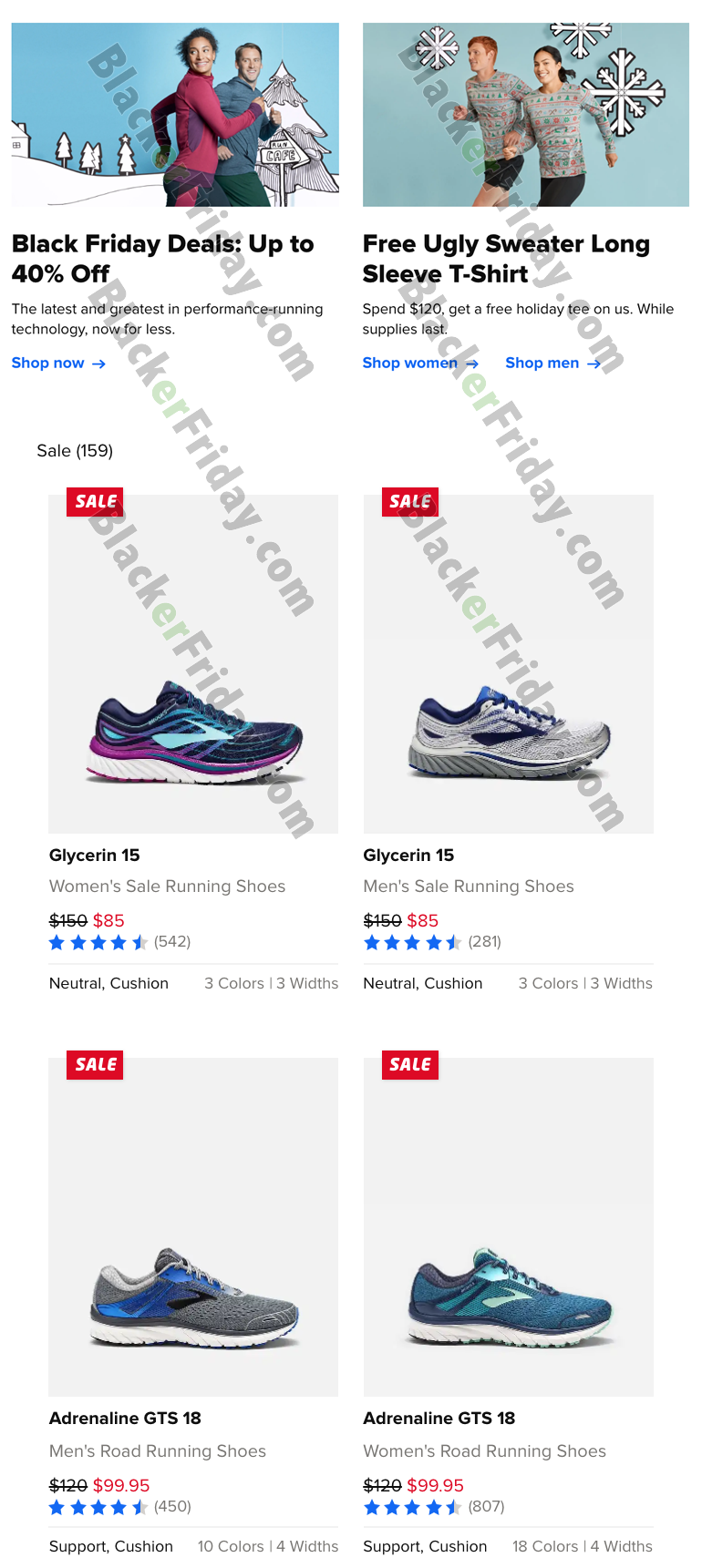702x1568 pixels.
Task: View the gray-blue Men's Adrenaline GTS 18 image
Action: [193, 1227]
